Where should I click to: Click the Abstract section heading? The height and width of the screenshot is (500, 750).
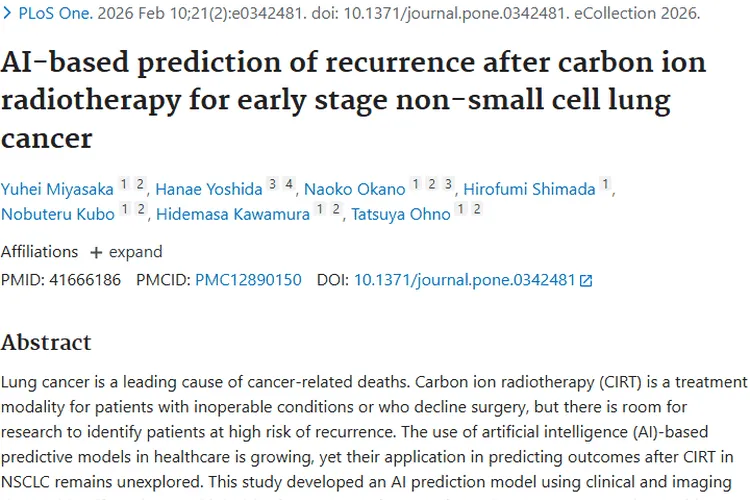(x=46, y=342)
